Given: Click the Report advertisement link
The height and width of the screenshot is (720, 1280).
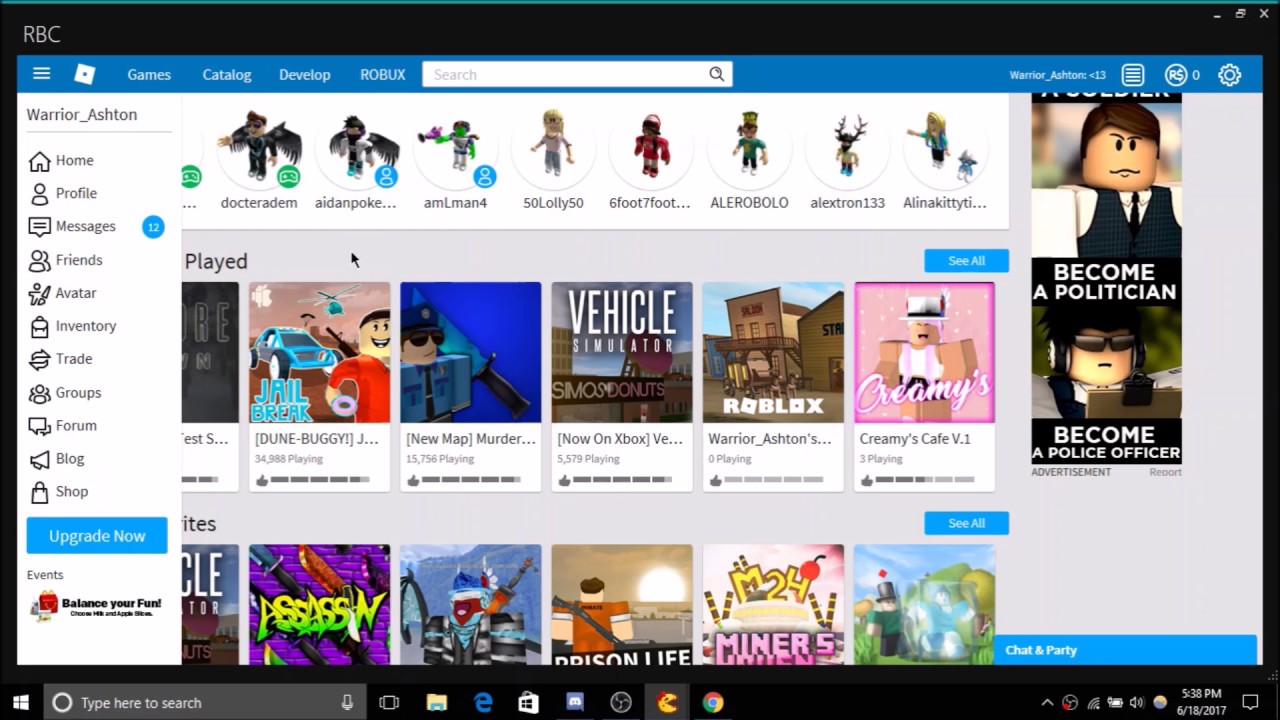Looking at the screenshot, I should [x=1165, y=472].
